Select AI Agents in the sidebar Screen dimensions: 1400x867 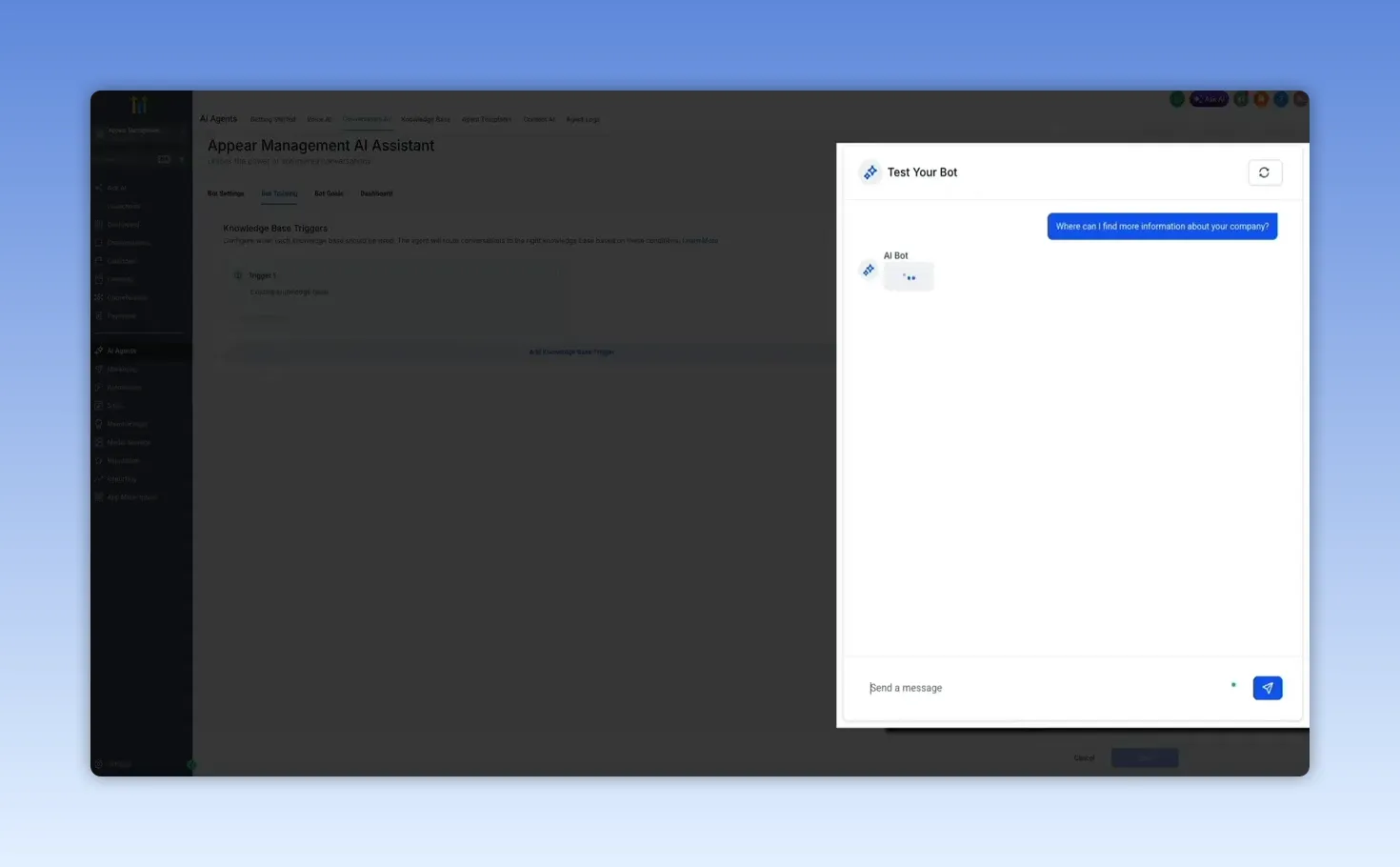pyautogui.click(x=141, y=351)
